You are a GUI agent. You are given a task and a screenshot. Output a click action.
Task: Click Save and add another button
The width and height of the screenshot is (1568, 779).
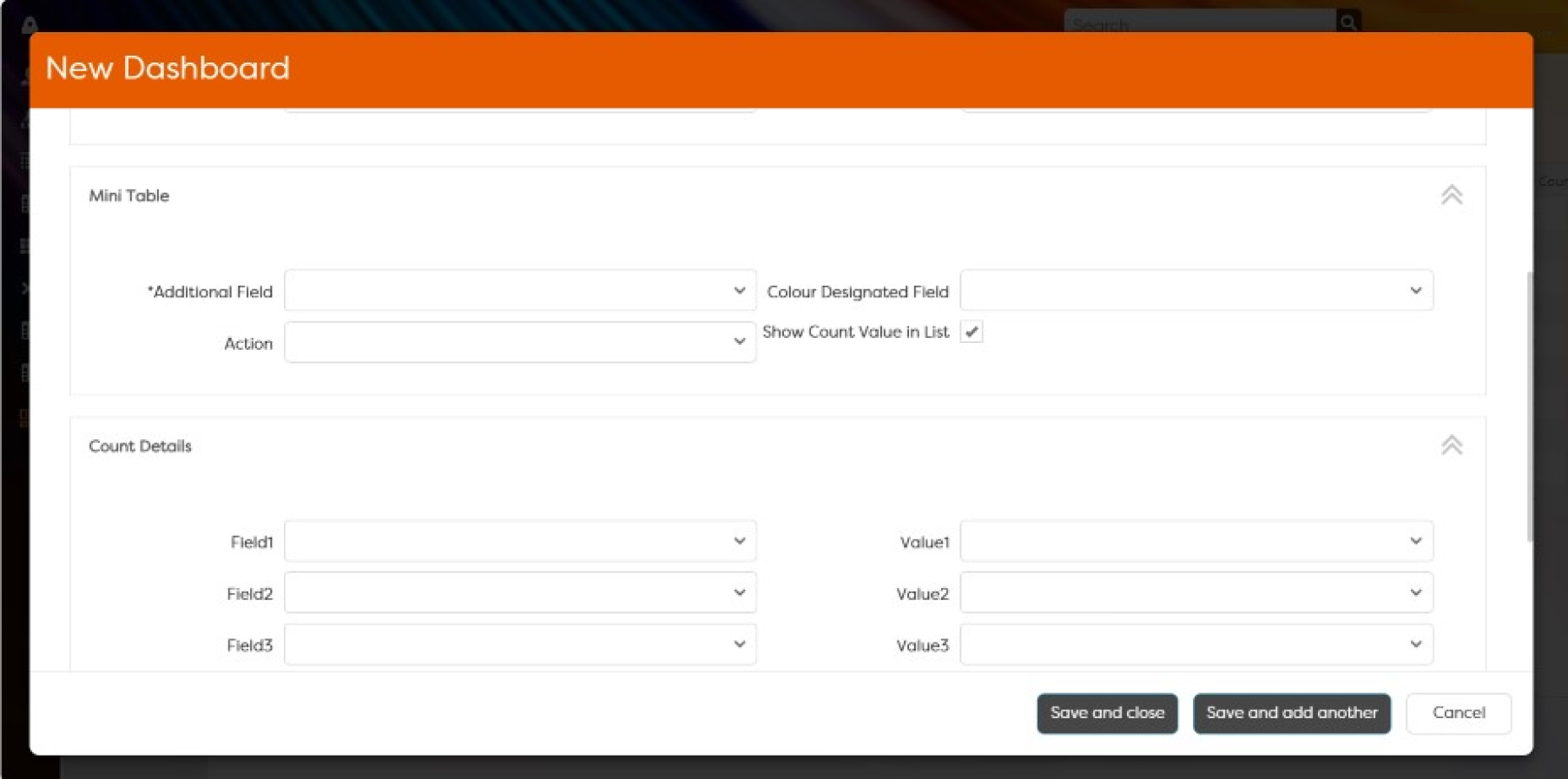[1292, 713]
